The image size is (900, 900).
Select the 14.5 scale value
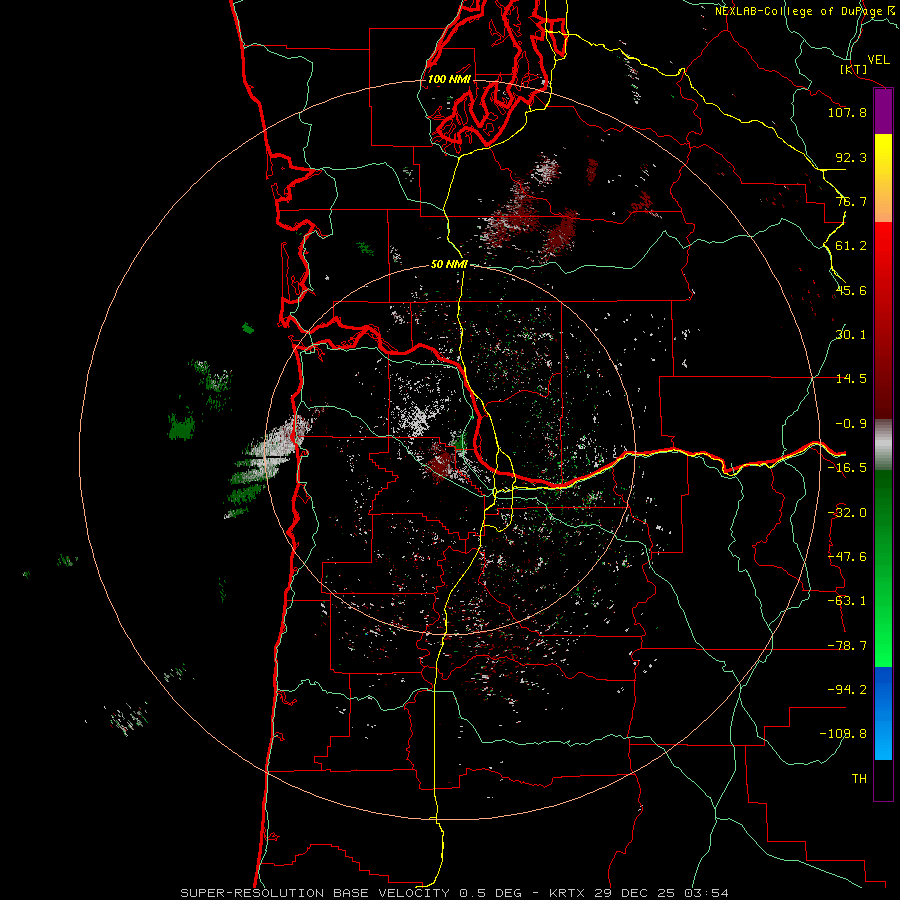[851, 379]
